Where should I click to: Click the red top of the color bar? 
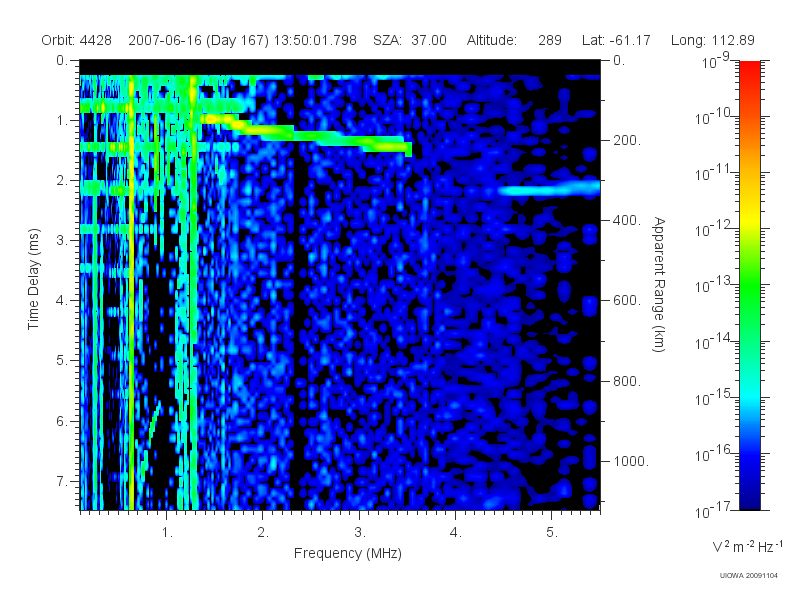[x=750, y=69]
